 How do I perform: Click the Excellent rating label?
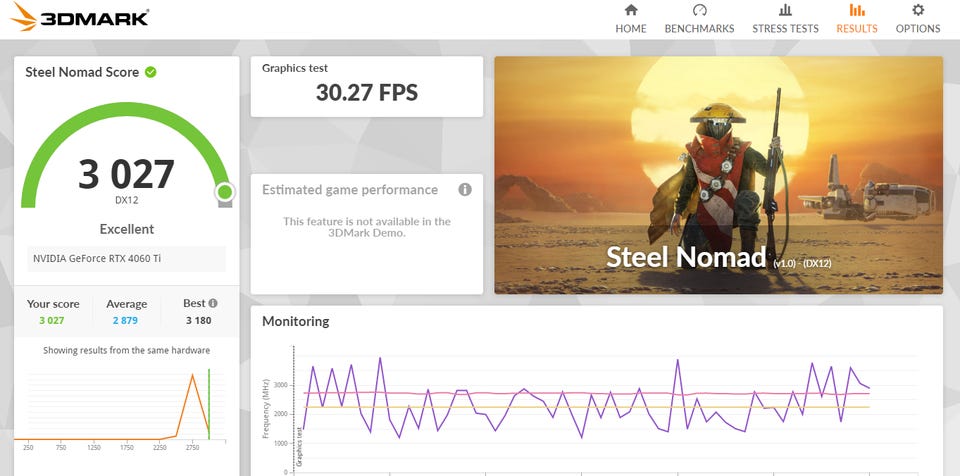127,229
